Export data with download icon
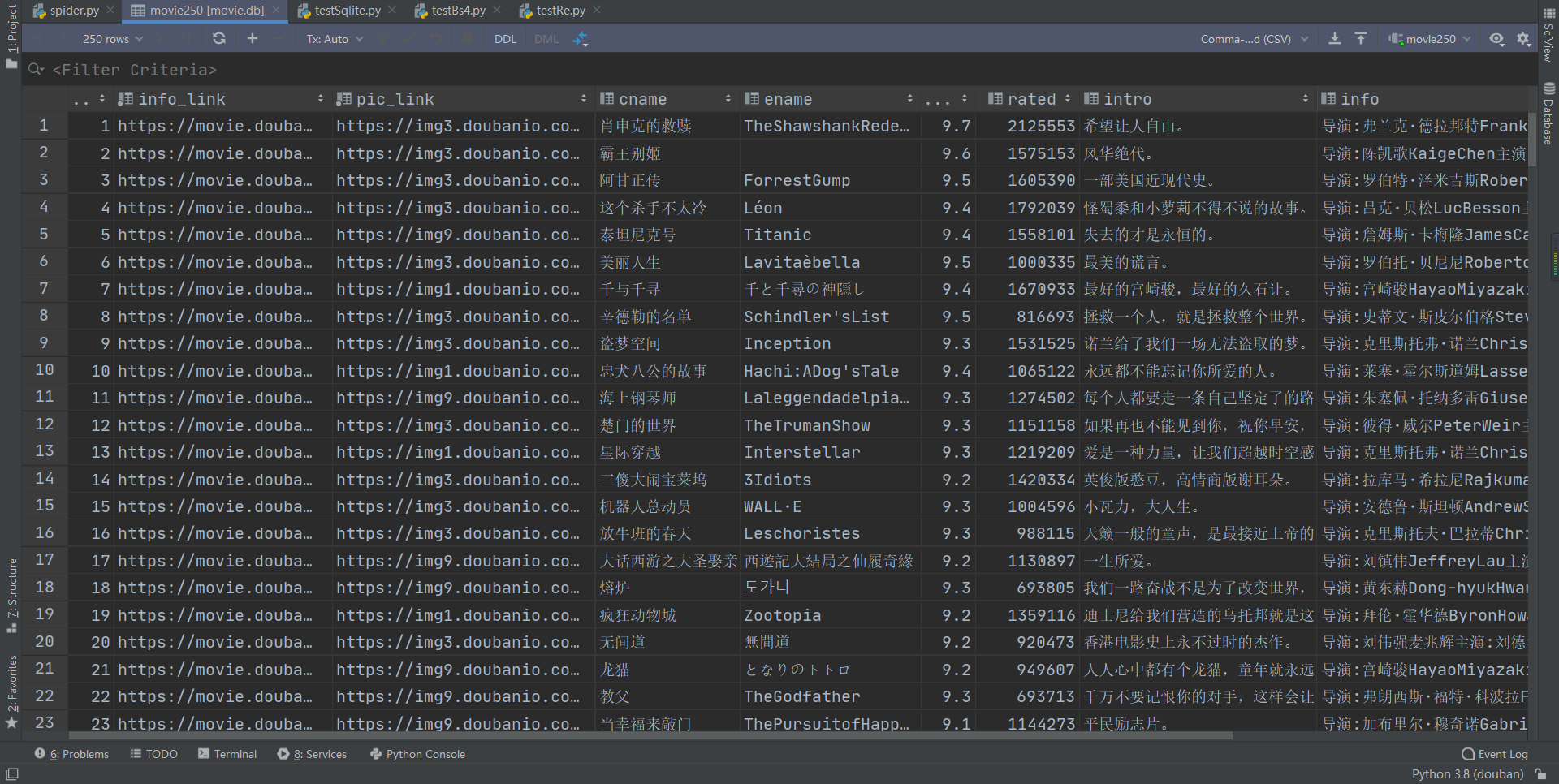 pos(1334,38)
